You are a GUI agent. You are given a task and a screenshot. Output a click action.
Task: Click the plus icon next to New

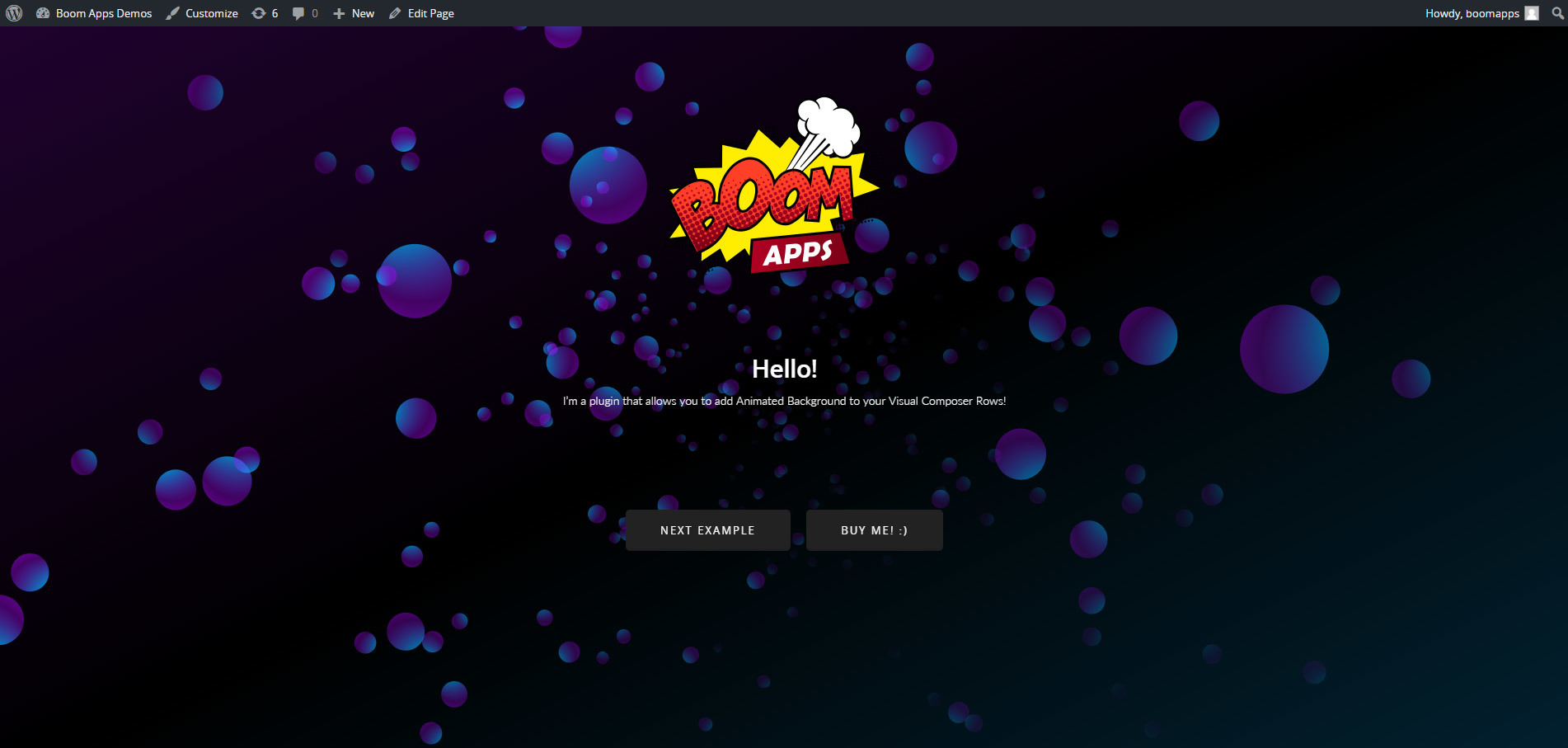pyautogui.click(x=338, y=12)
